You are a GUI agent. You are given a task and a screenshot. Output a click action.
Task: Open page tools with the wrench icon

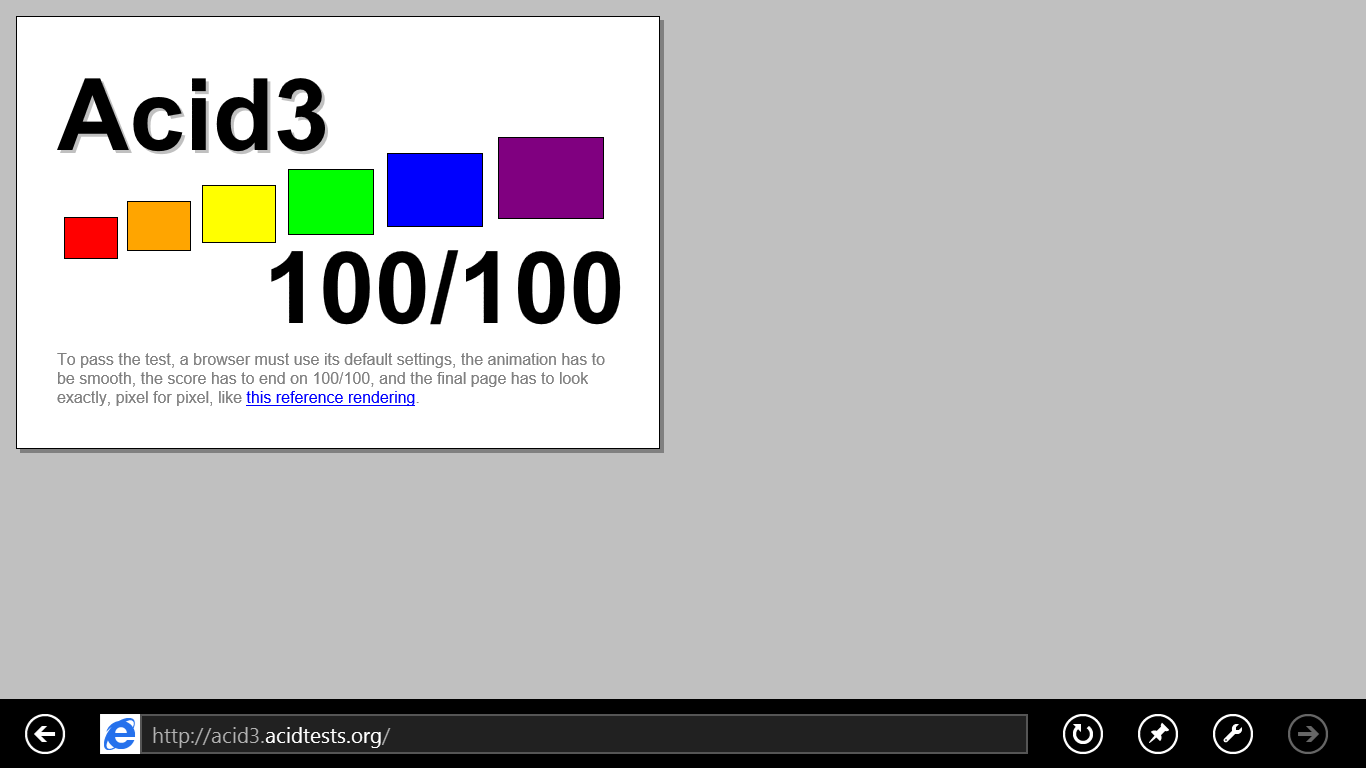point(1233,734)
